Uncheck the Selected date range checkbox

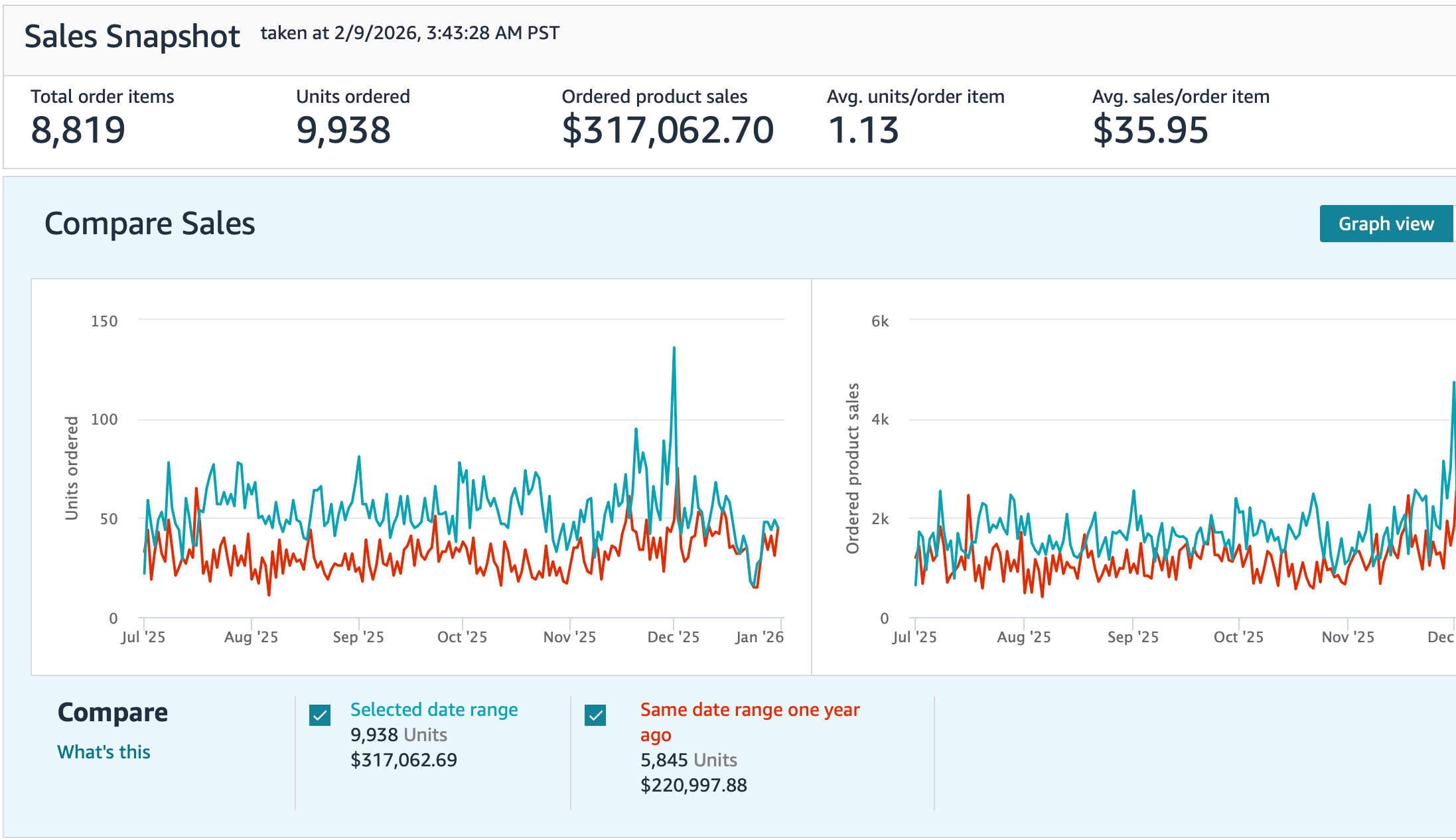[x=320, y=715]
